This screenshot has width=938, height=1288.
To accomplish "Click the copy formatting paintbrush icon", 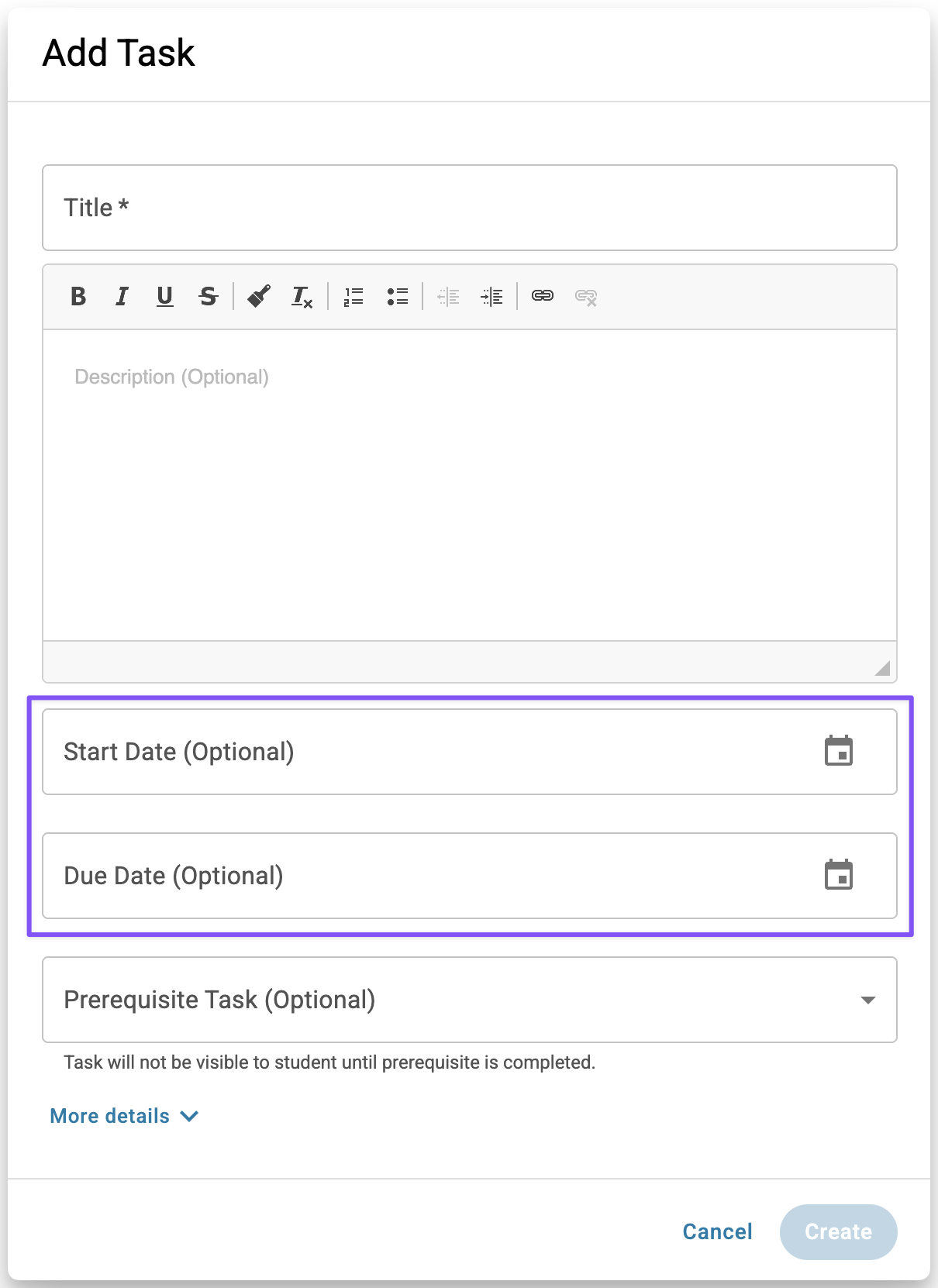I will pos(259,296).
